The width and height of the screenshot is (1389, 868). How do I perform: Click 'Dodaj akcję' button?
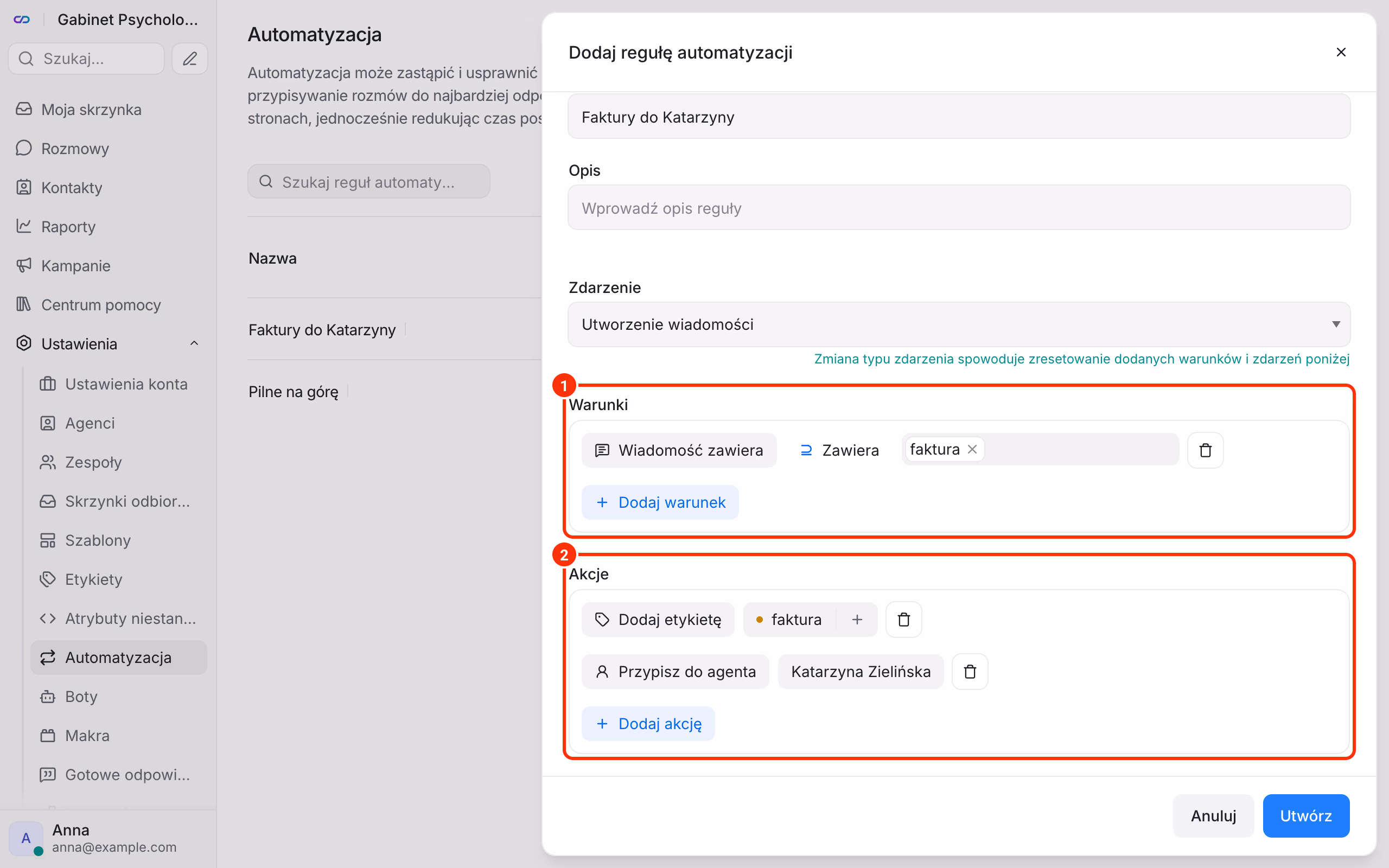click(x=648, y=723)
